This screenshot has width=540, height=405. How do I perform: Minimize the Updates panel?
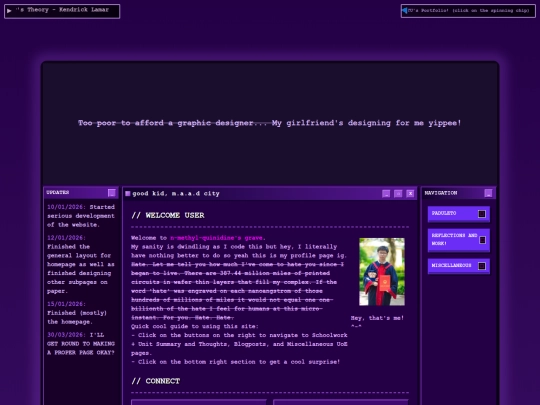[112, 193]
